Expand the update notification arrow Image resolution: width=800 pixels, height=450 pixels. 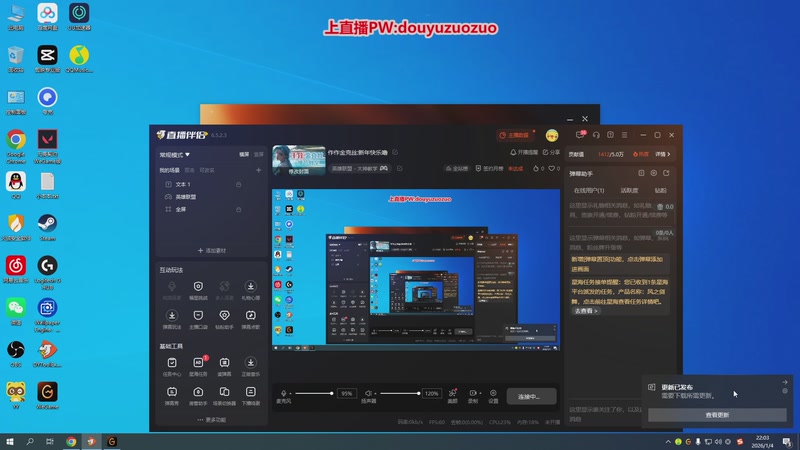point(784,382)
